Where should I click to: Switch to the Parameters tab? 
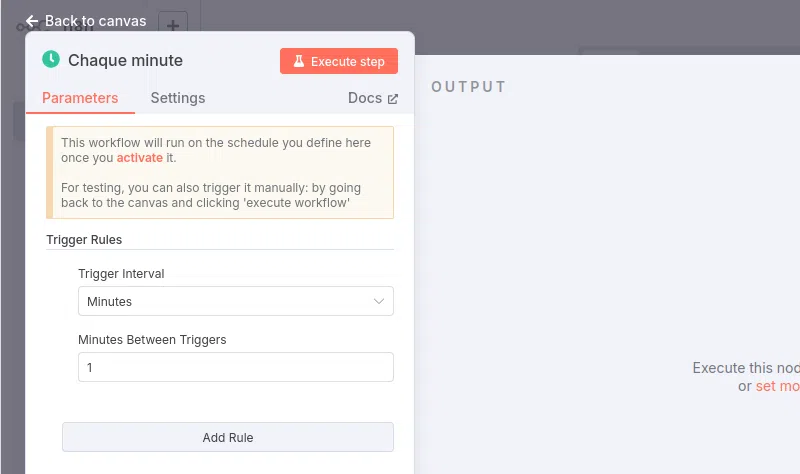coord(80,98)
